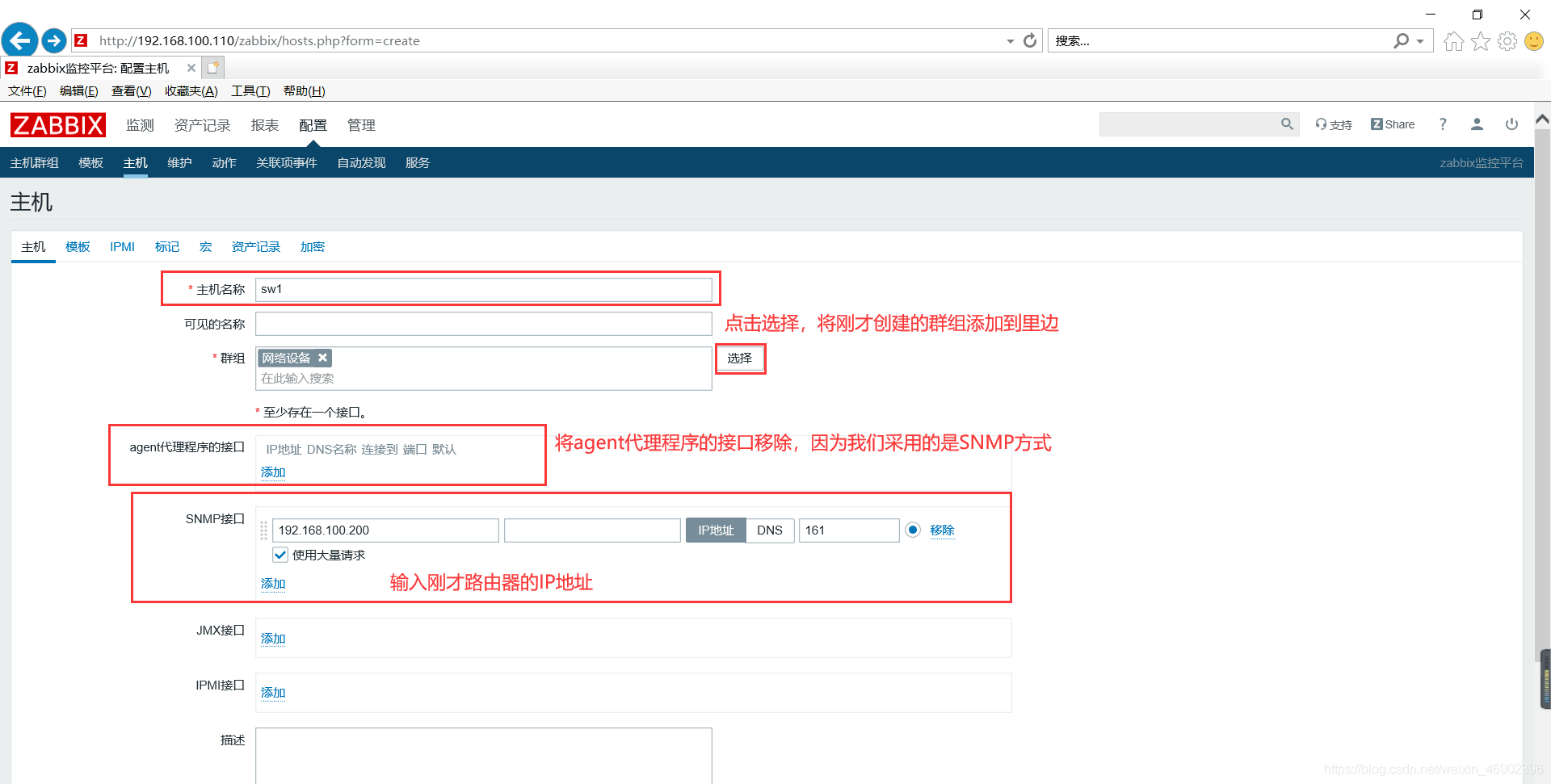The height and width of the screenshot is (784, 1551).
Task: Open the 主机群组 submenu
Action: click(x=34, y=162)
